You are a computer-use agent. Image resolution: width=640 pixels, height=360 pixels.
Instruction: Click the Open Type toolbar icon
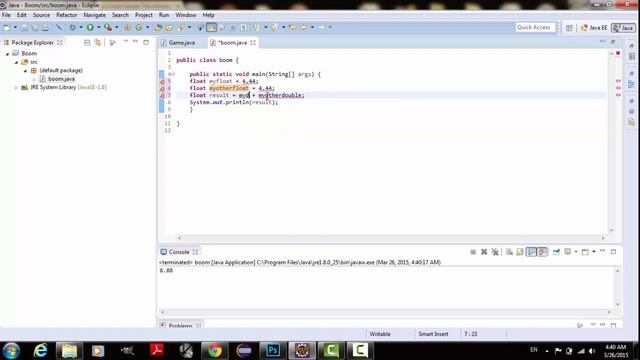pyautogui.click(x=158, y=27)
